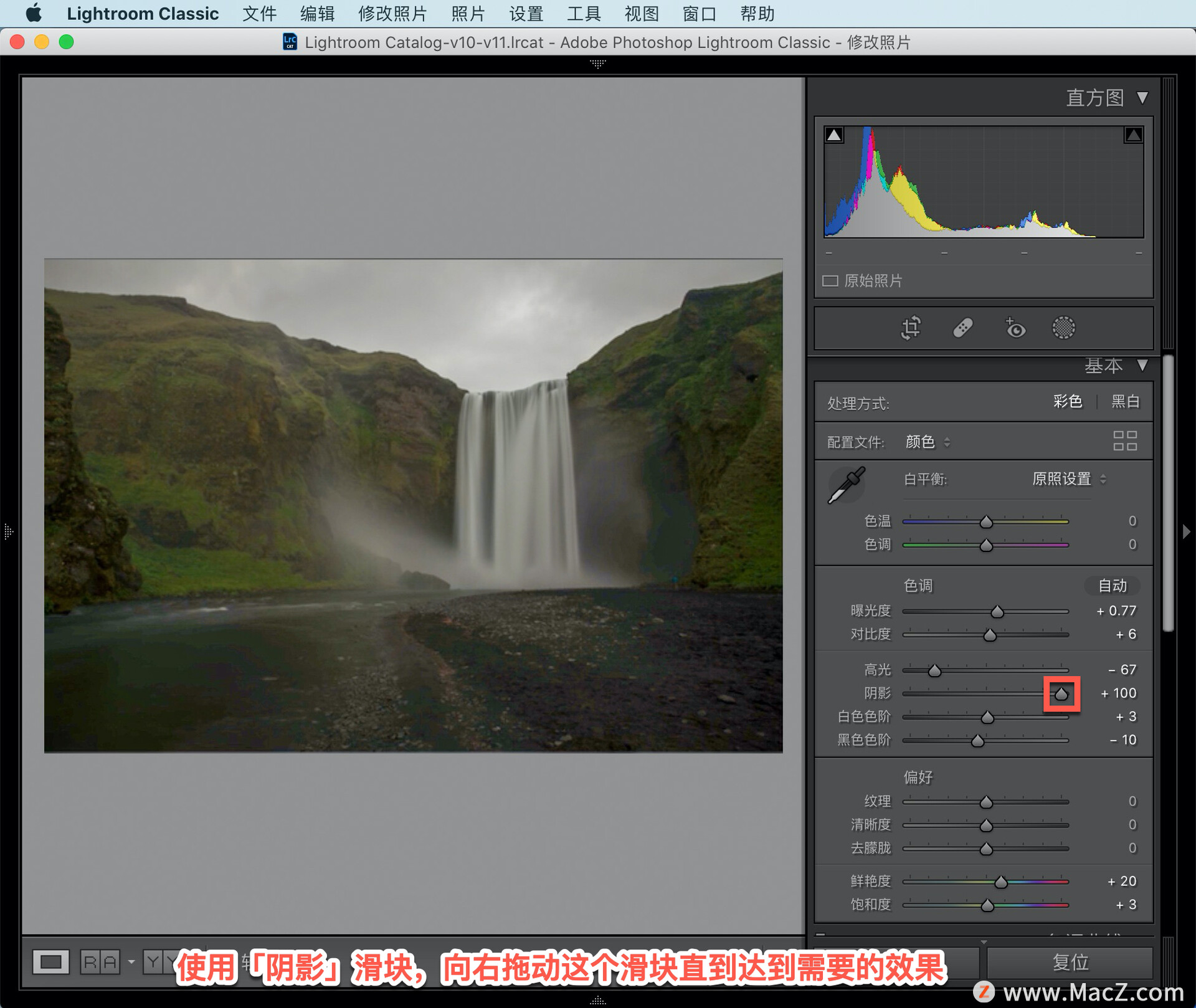Click the R|A reference view icon
Image resolution: width=1196 pixels, height=1008 pixels.
[100, 962]
